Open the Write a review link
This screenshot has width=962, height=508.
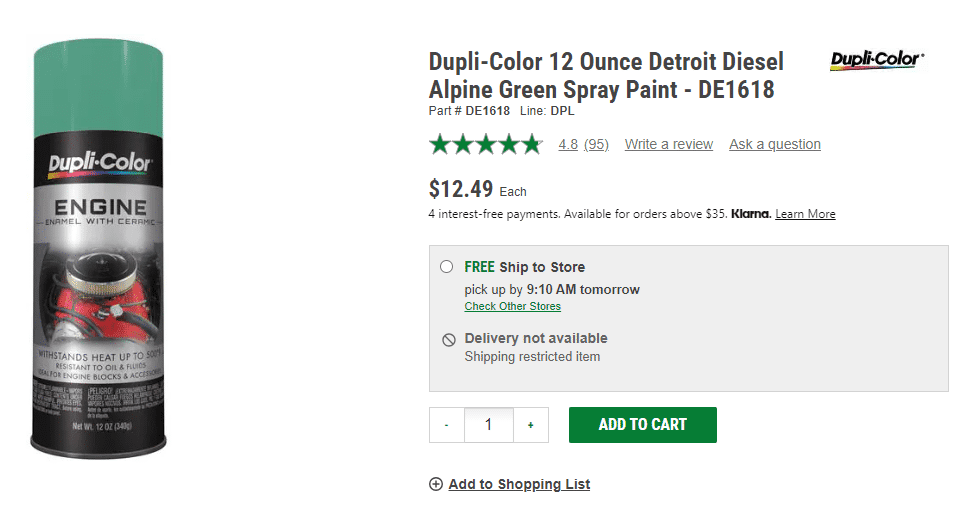[669, 145]
